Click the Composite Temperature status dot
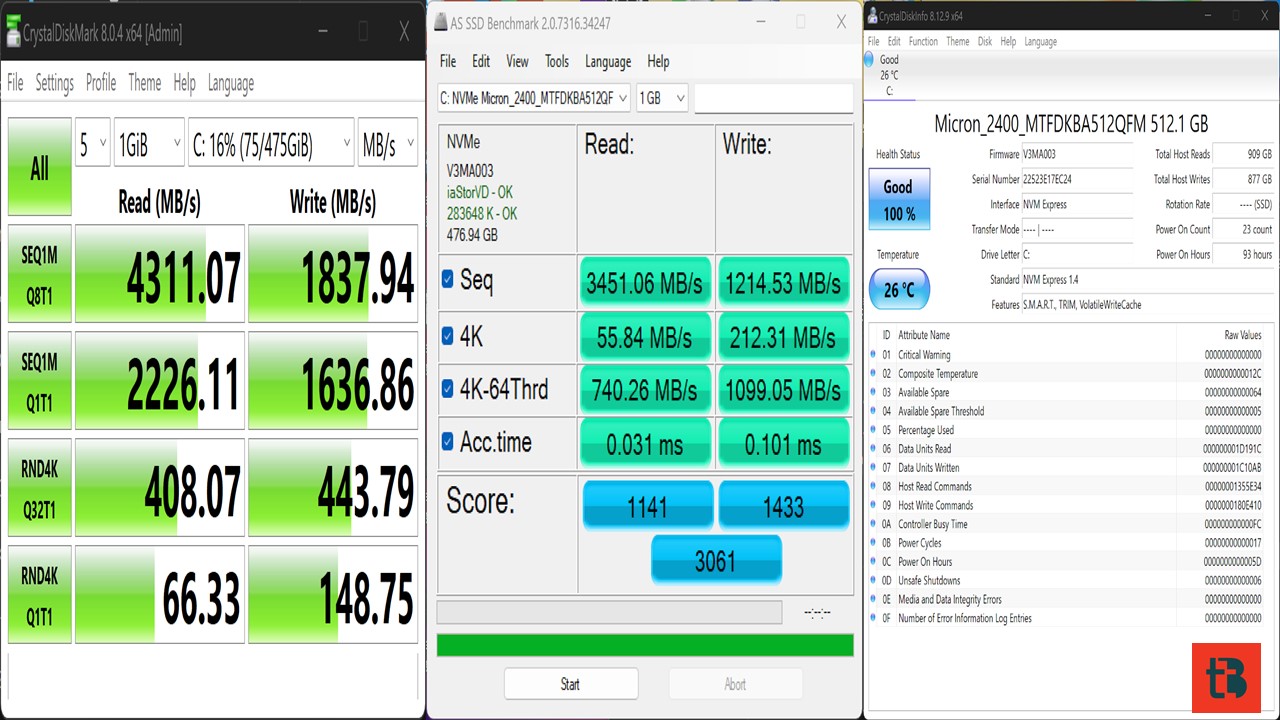Viewport: 1280px width, 720px height. (x=874, y=374)
